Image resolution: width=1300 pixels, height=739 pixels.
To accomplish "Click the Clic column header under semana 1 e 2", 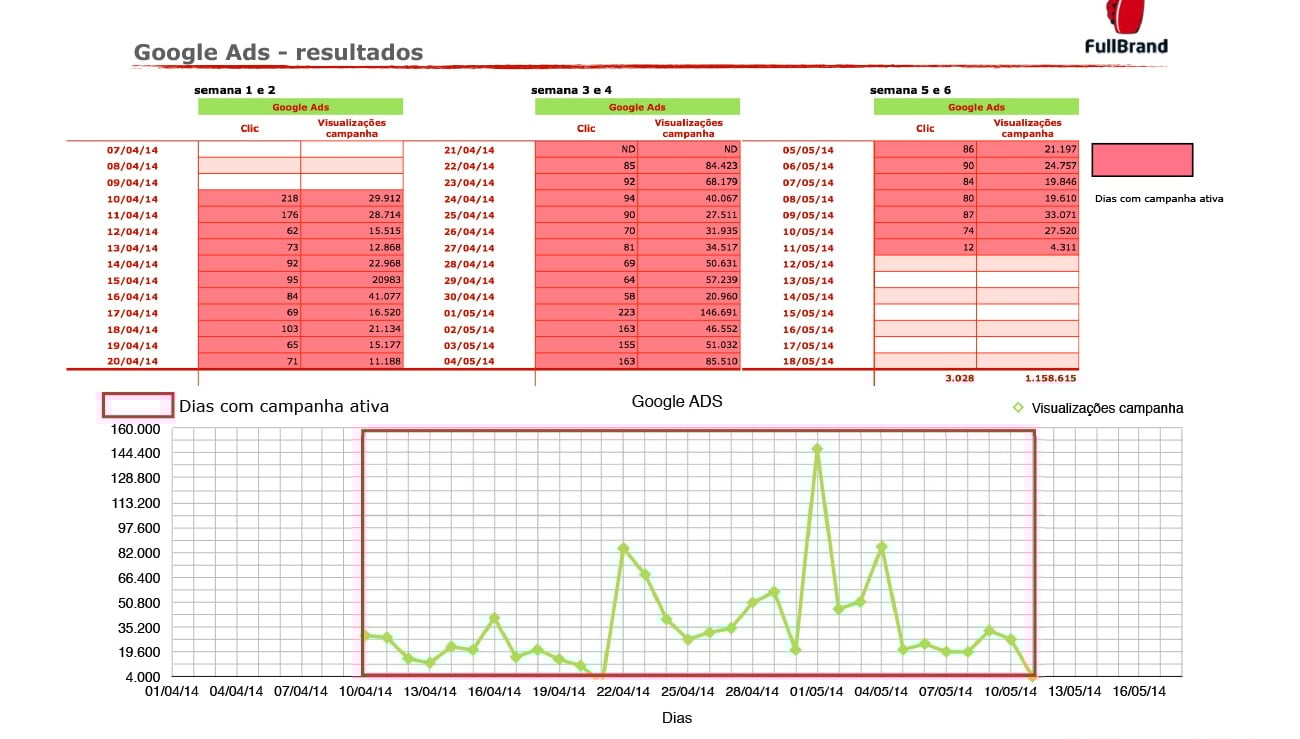I will point(249,128).
